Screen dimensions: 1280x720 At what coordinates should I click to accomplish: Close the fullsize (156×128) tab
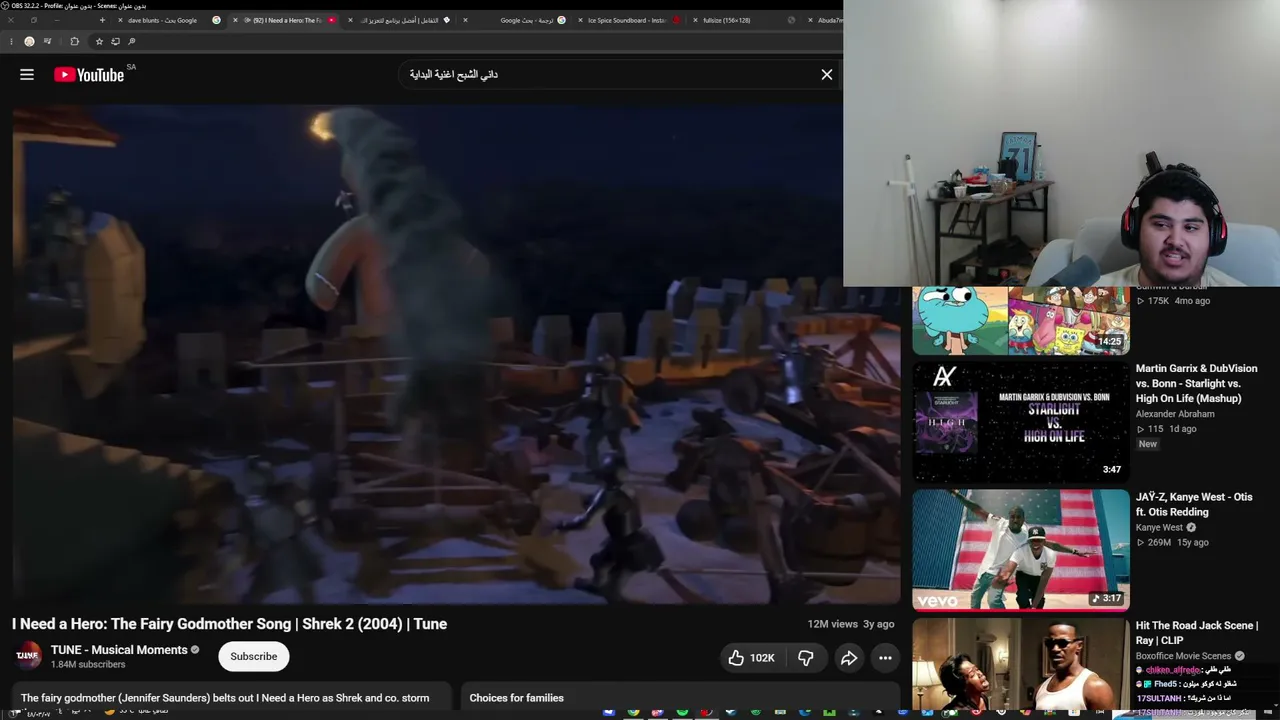[x=696, y=20]
